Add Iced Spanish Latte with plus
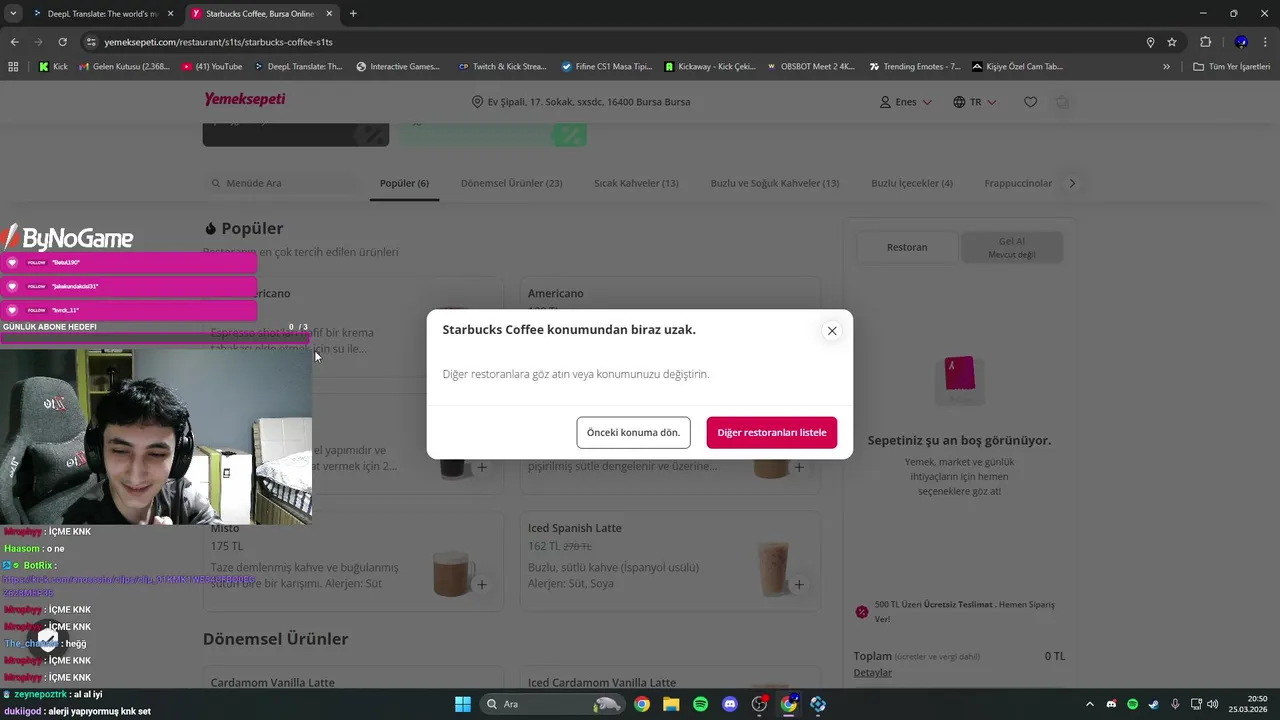Viewport: 1280px width, 720px height. [x=799, y=584]
